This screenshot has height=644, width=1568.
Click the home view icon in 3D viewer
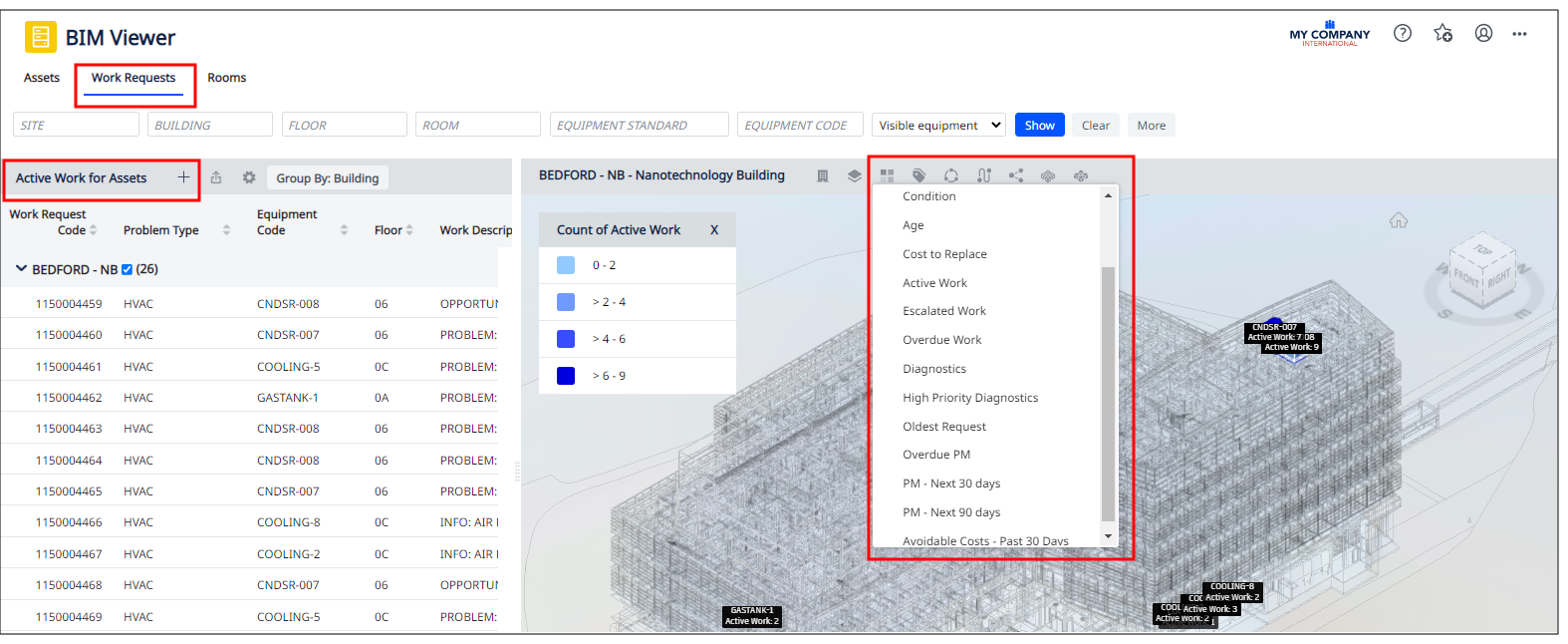pyautogui.click(x=1399, y=220)
